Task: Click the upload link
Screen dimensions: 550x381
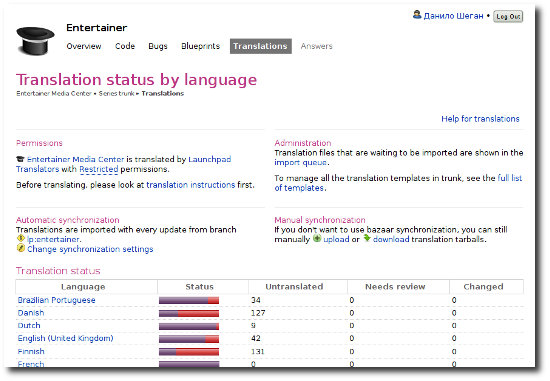Action: pyautogui.click(x=336, y=239)
